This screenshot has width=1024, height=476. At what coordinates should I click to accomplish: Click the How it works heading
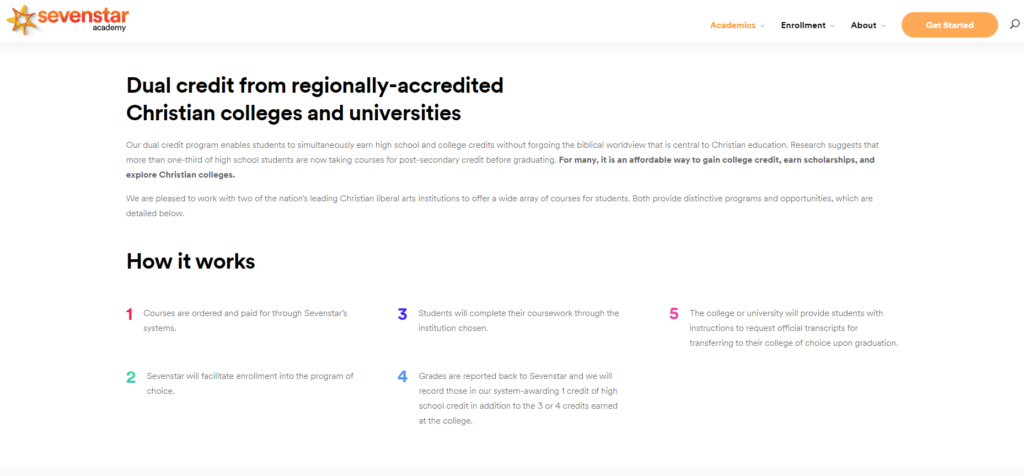click(191, 261)
